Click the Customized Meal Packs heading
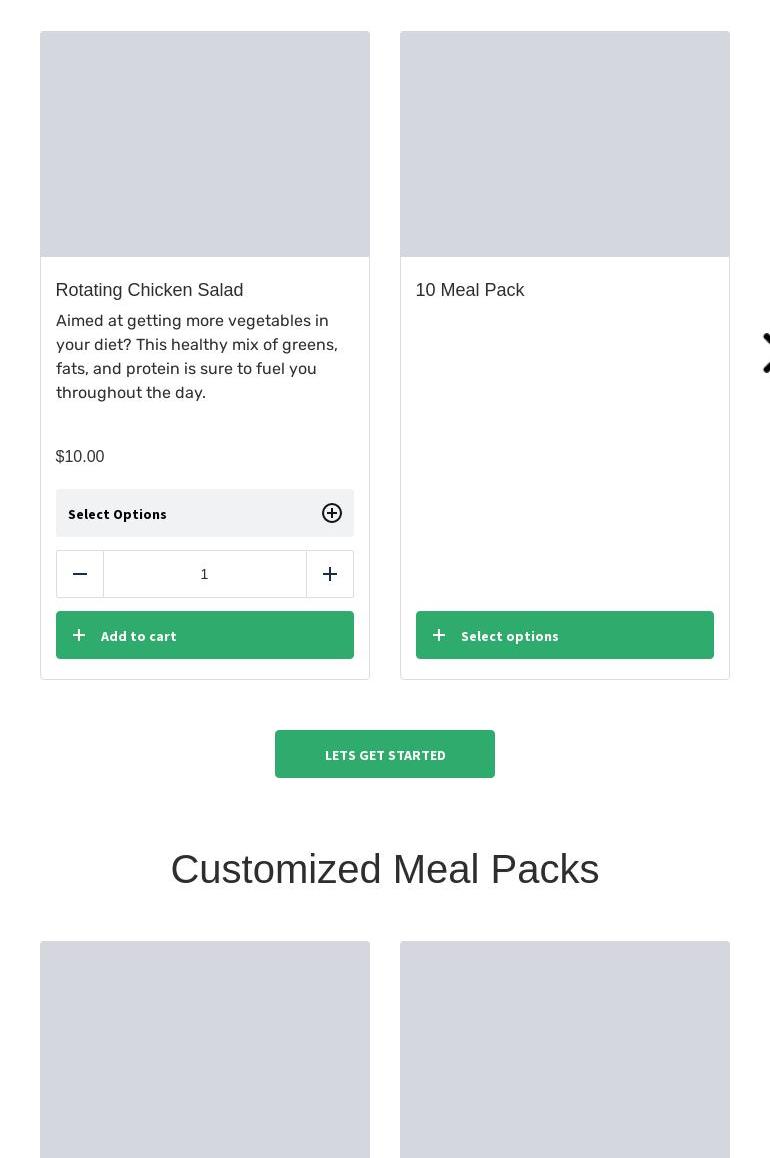 coord(385,869)
